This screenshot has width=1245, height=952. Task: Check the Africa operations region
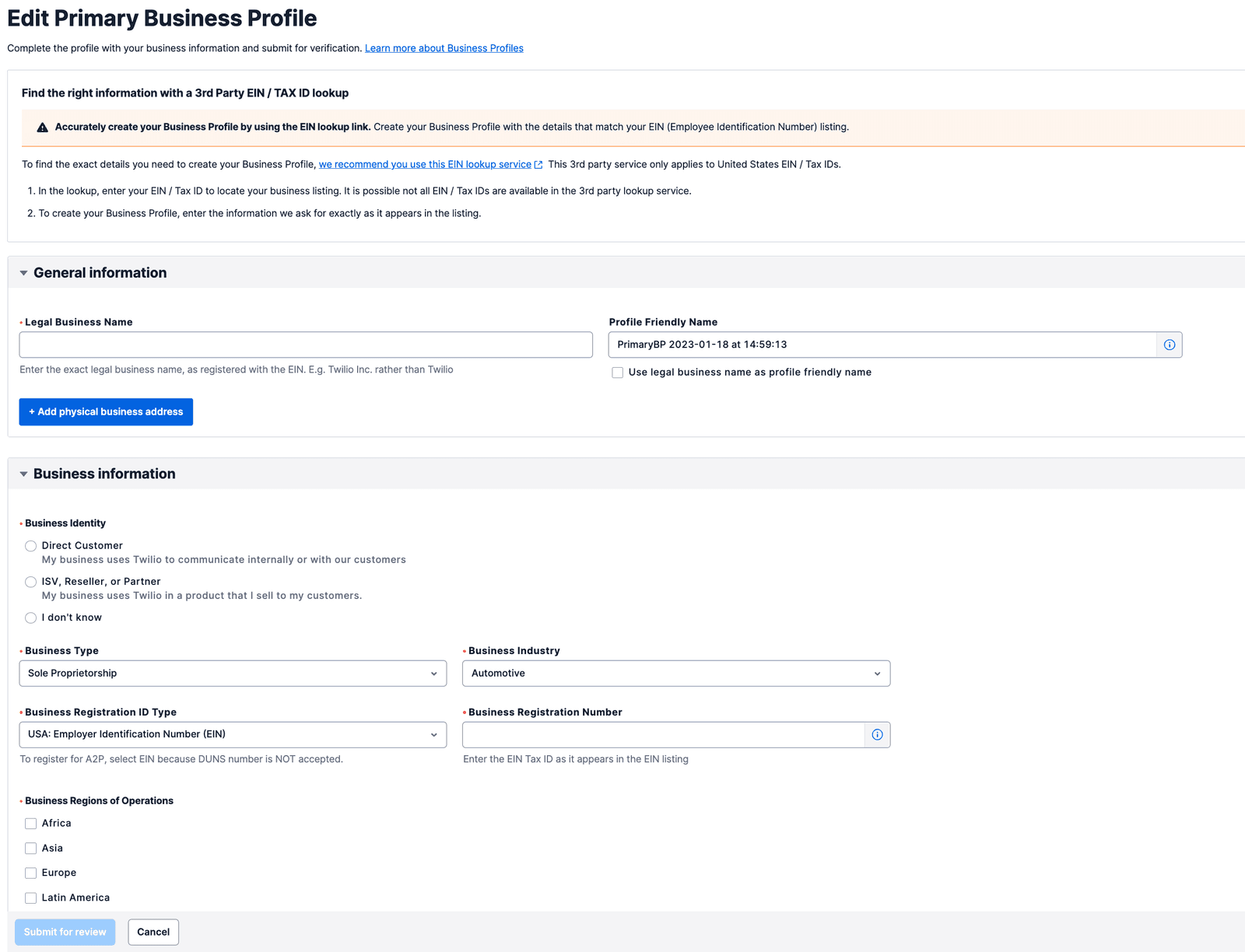30,823
